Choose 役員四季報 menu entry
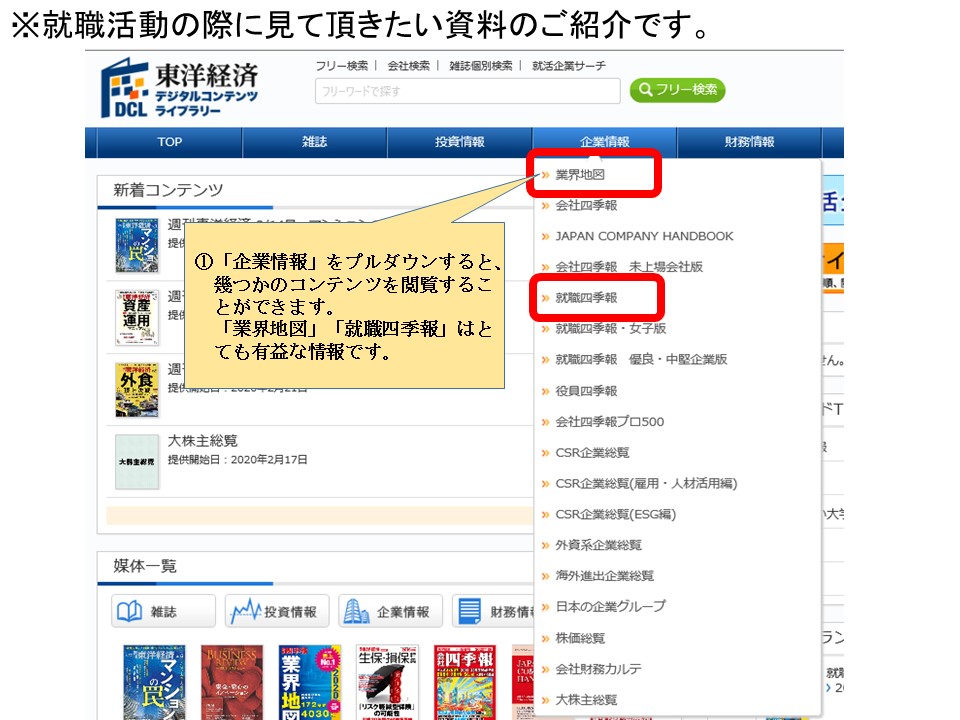 [586, 391]
